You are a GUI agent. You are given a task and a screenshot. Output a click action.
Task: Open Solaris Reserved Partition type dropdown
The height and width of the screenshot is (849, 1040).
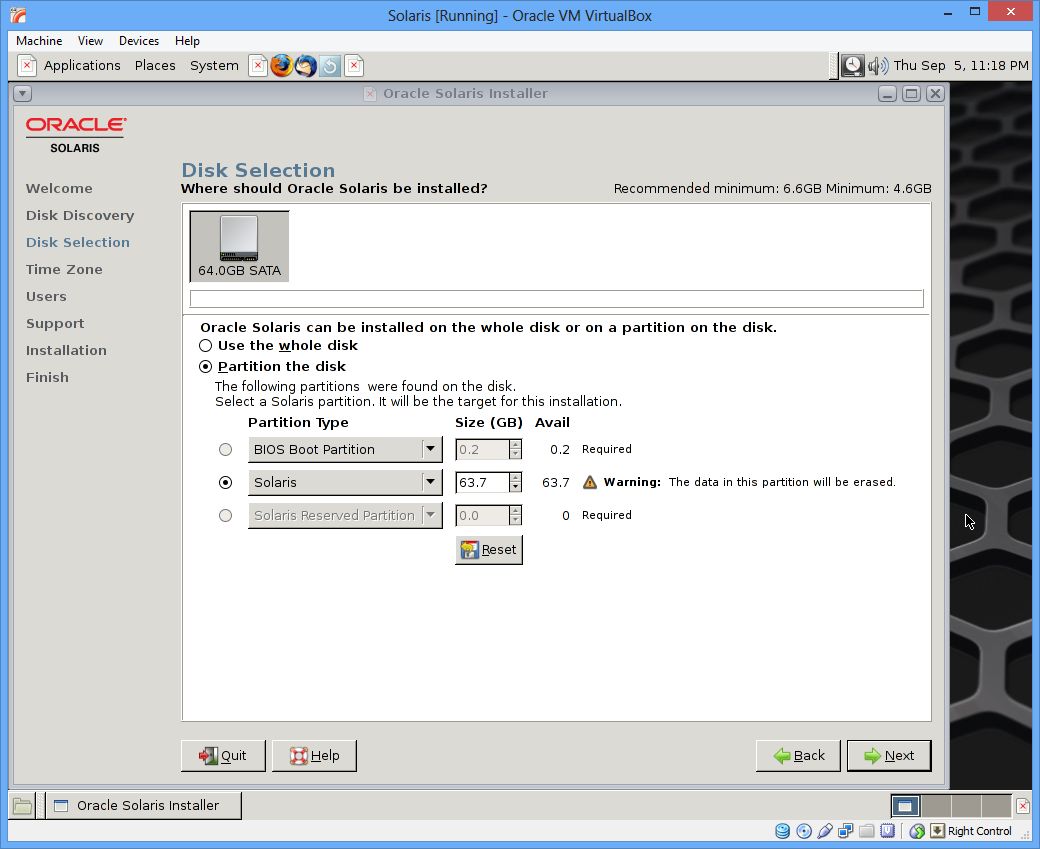point(345,515)
